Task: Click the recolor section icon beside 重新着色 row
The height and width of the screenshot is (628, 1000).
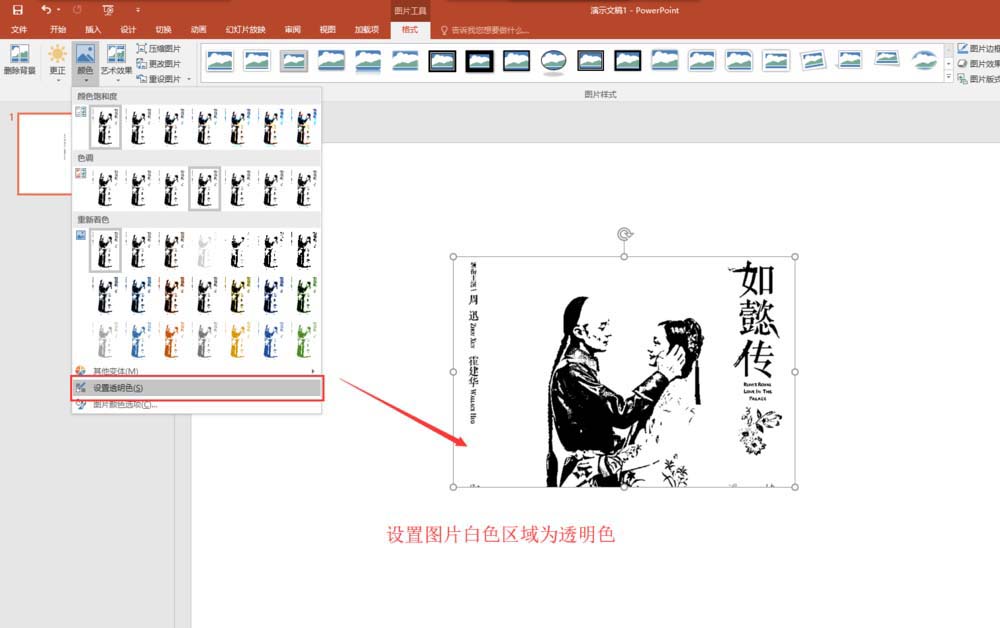Action: coord(80,235)
